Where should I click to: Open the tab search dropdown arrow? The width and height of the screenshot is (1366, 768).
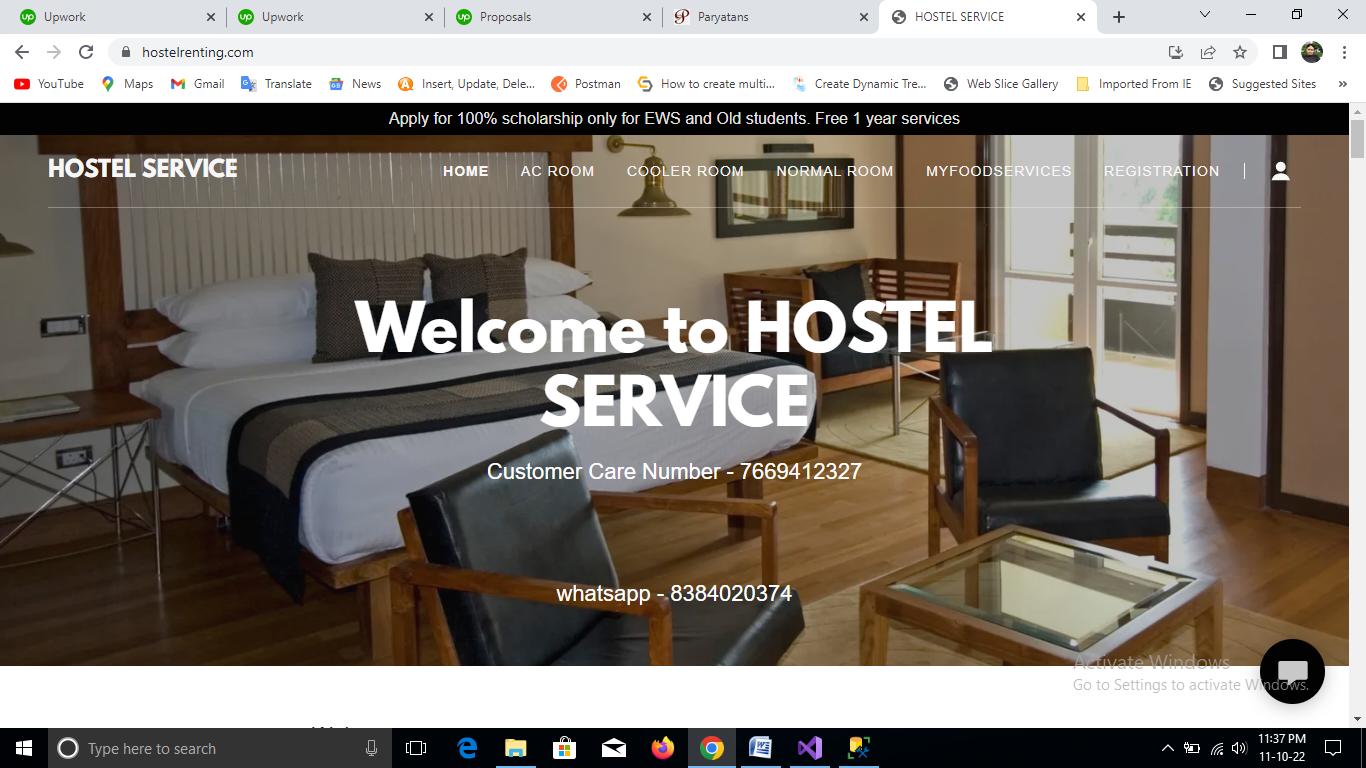1204,15
